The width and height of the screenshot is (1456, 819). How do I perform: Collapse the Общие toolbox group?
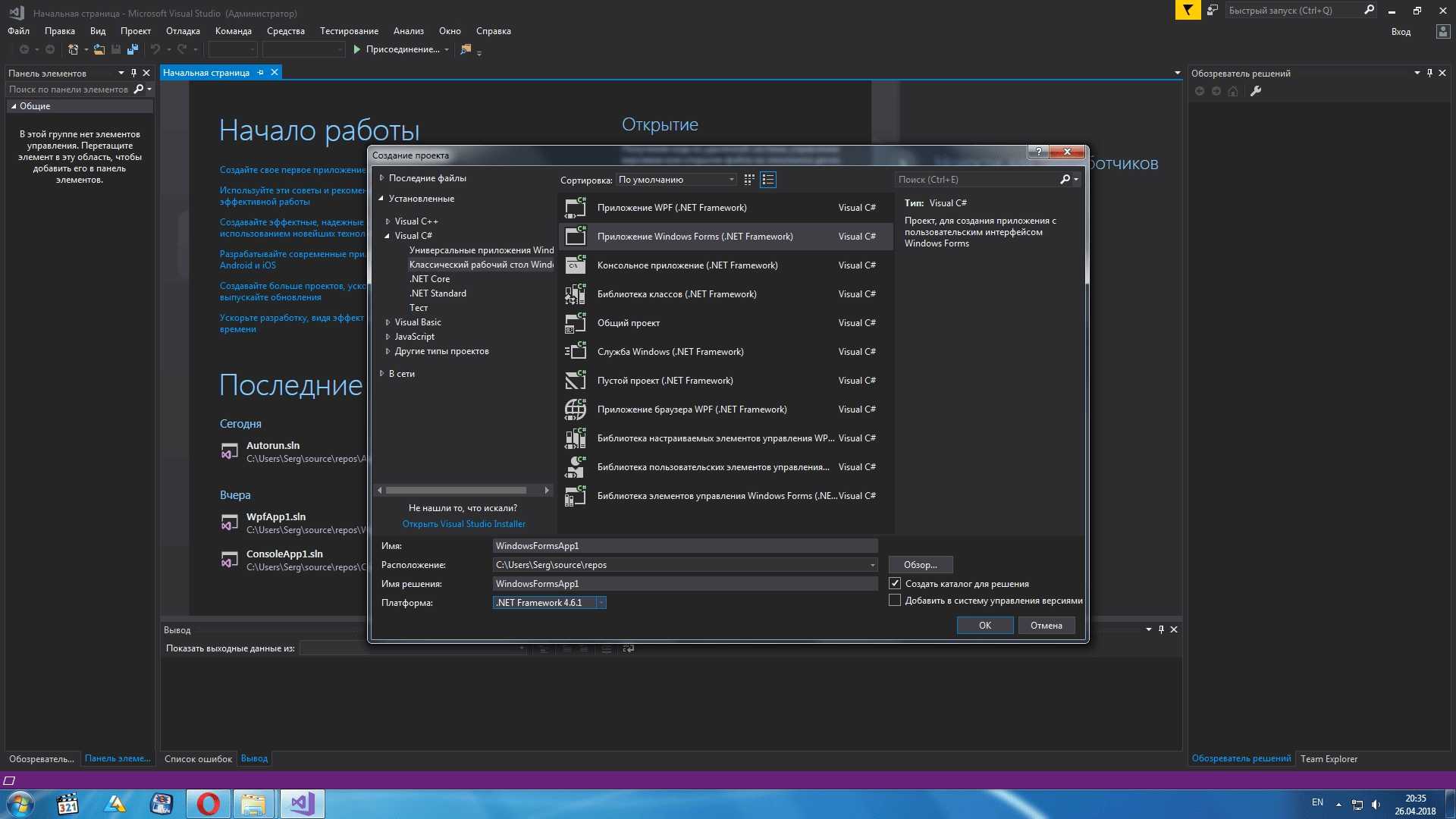(x=14, y=106)
